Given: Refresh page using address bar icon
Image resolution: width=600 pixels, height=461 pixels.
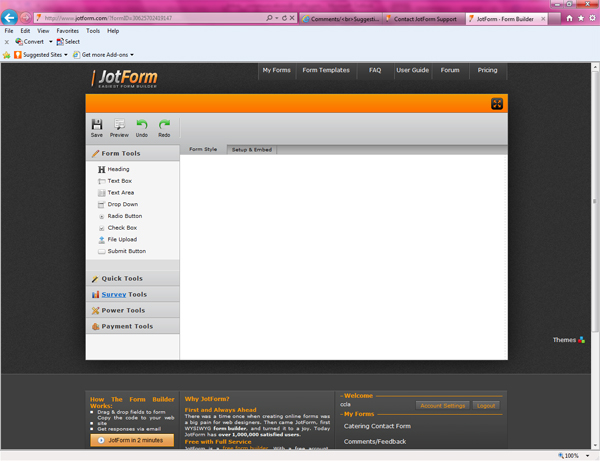Looking at the screenshot, I should tap(284, 18).
